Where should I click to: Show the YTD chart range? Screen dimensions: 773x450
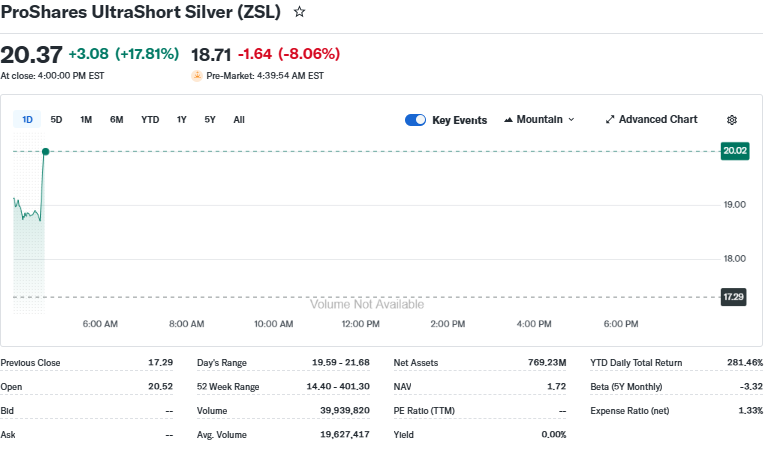click(150, 120)
